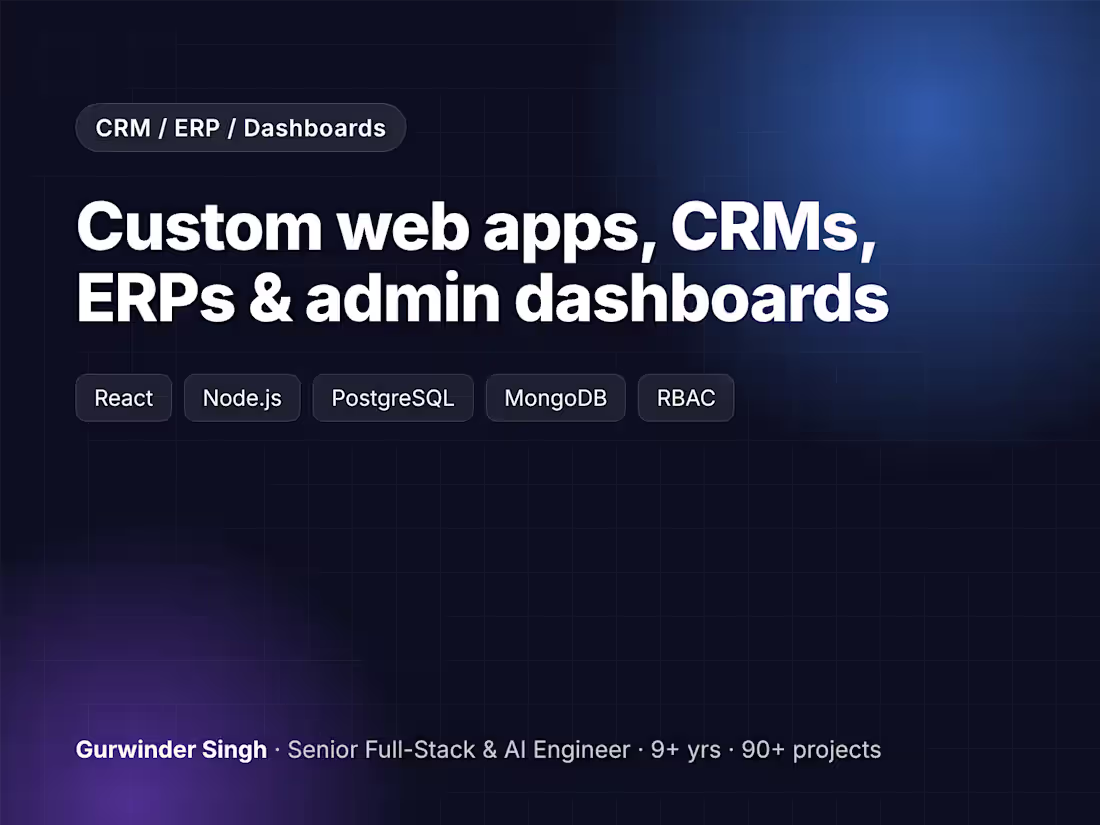1100x825 pixels.
Task: Click the headline "Custom web apps, CRMs, ERPs & admin dashboards"
Action: [x=483, y=262]
